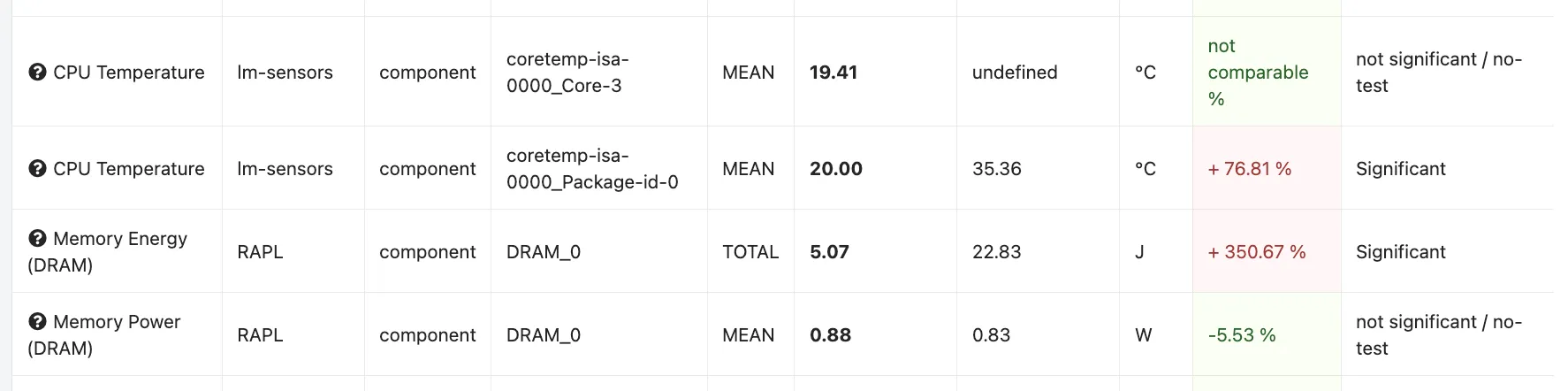Image resolution: width=1568 pixels, height=391 pixels.
Task: Click 'Significant' in the Package-id-0 row
Action: [1401, 169]
